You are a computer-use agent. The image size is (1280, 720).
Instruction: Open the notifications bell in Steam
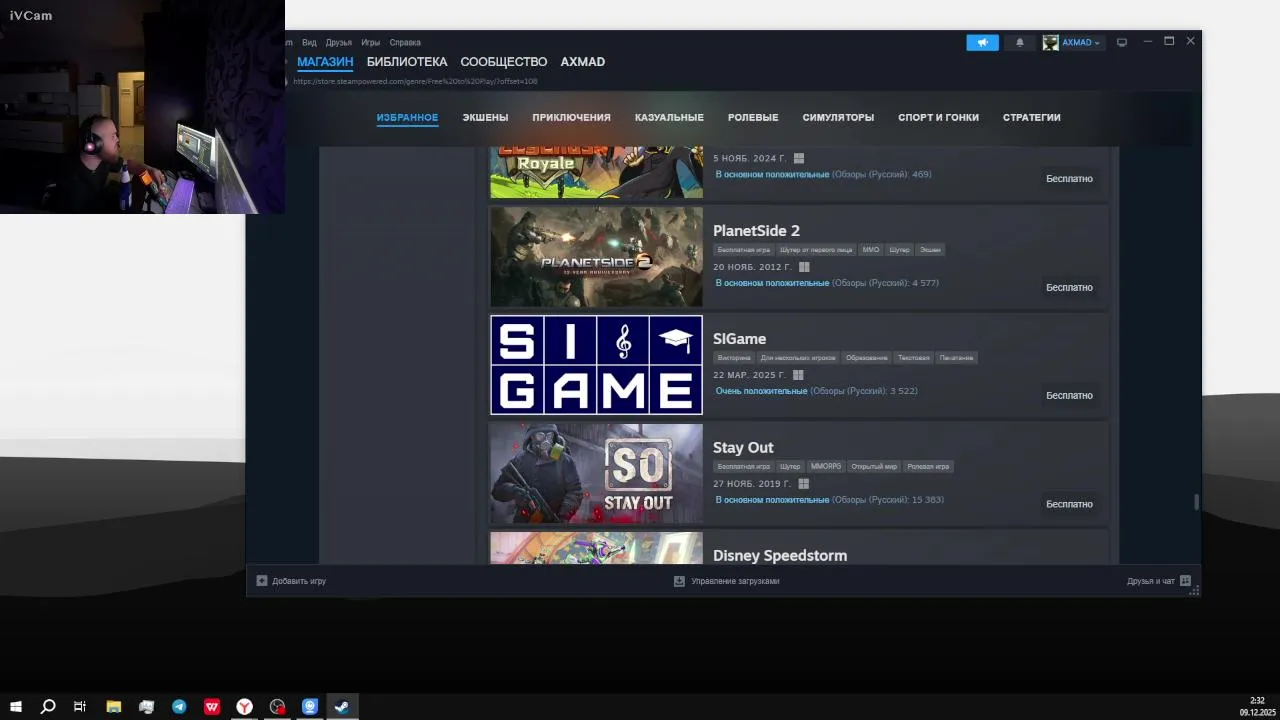(x=1020, y=42)
